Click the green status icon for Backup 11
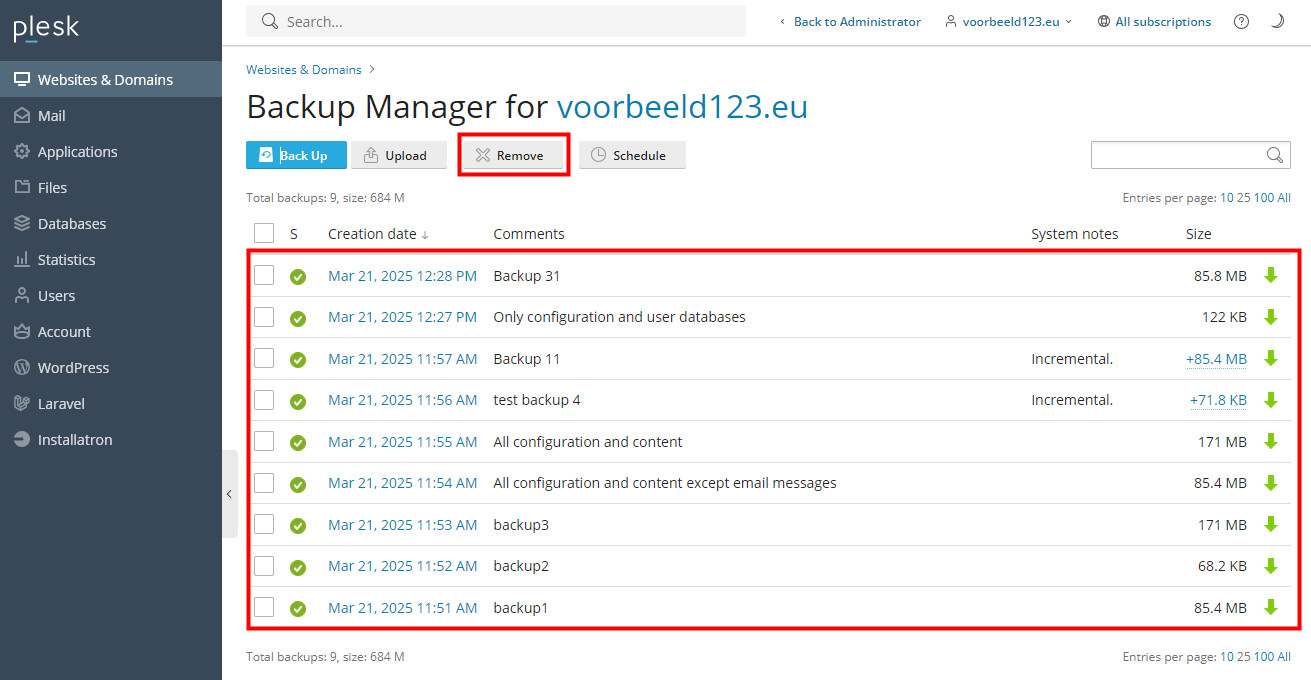Viewport: 1311px width, 680px height. pos(298,360)
